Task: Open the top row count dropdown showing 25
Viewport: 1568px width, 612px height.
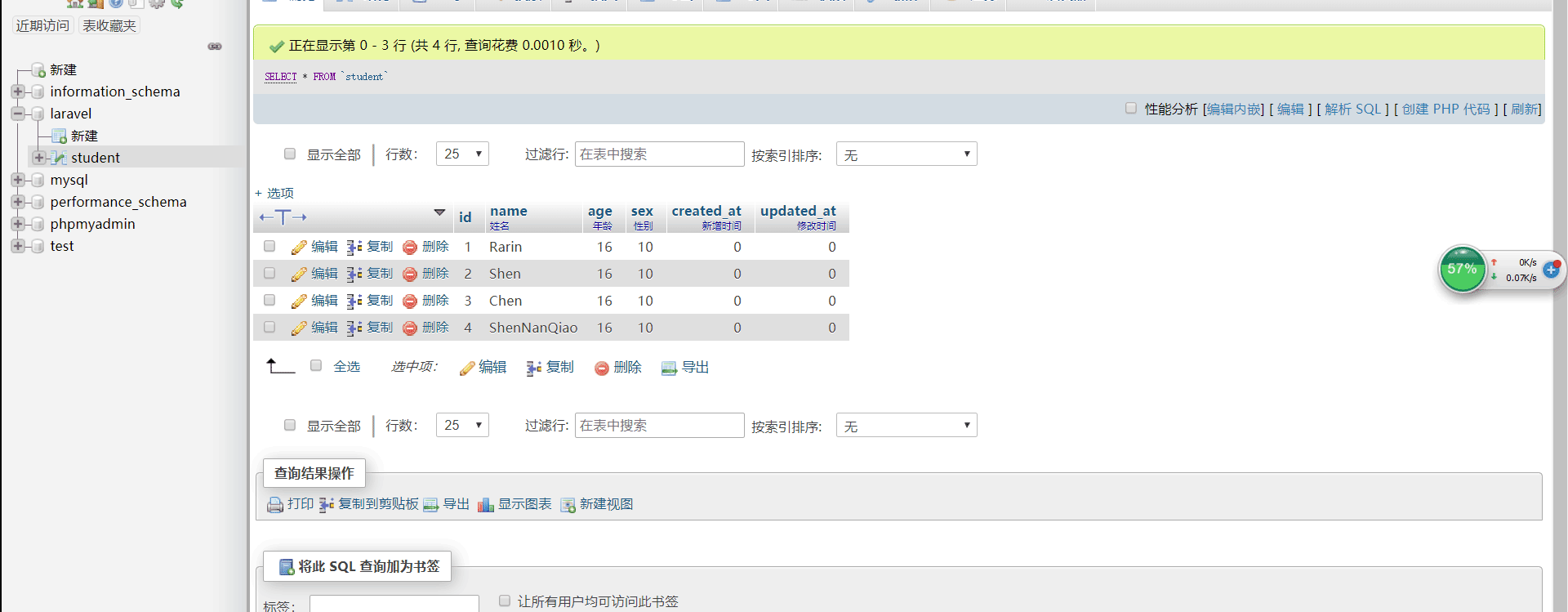Action: (x=462, y=154)
